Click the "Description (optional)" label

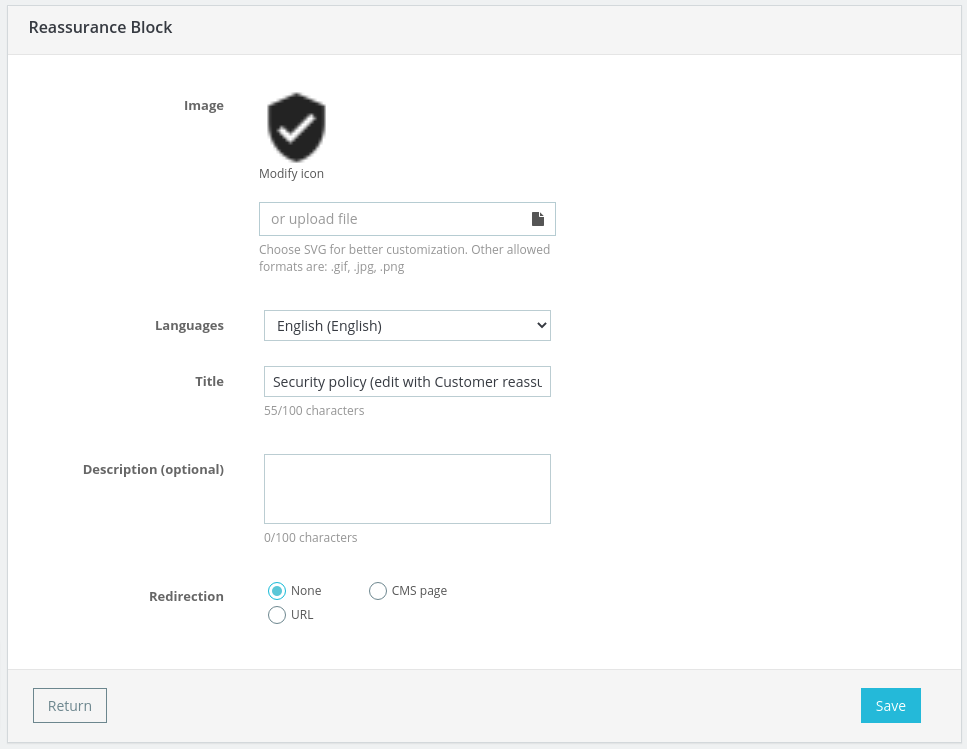[x=153, y=469]
